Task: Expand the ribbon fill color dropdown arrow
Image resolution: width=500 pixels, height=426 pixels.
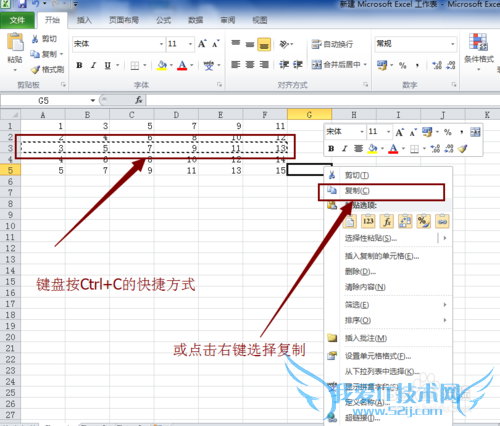Action: (171, 65)
